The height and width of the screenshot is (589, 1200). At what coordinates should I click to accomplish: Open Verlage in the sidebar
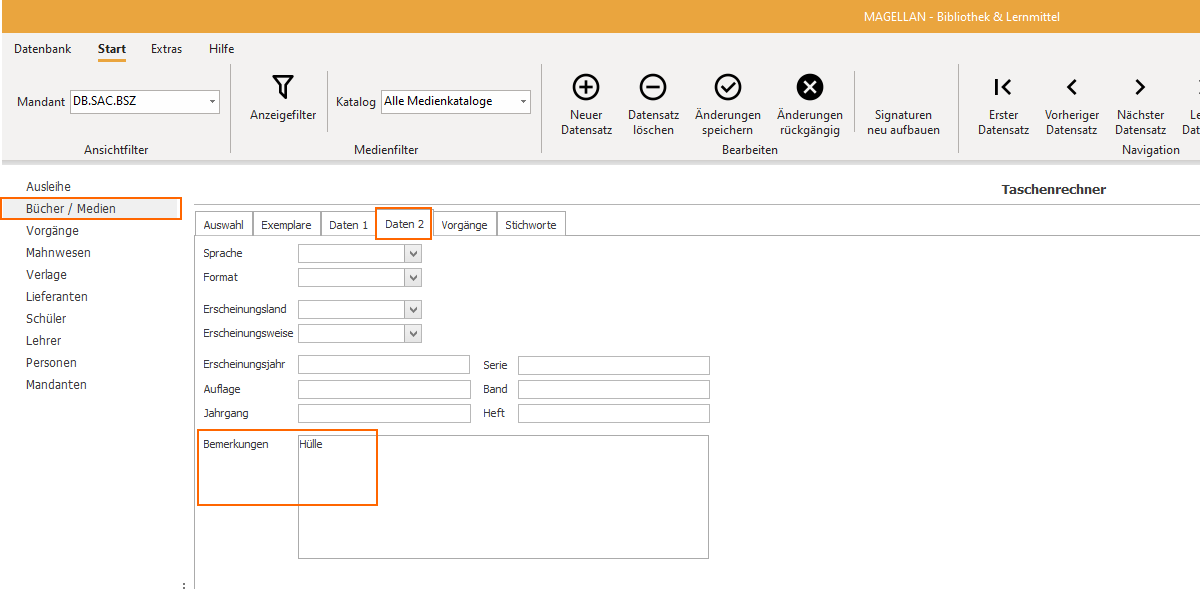pos(46,275)
